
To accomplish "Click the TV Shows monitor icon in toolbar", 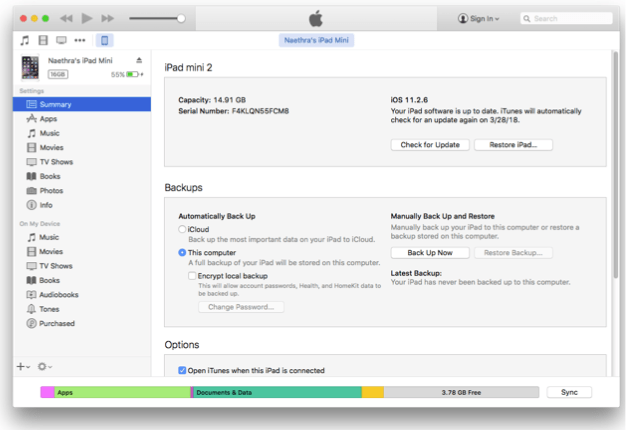I will coord(61,40).
